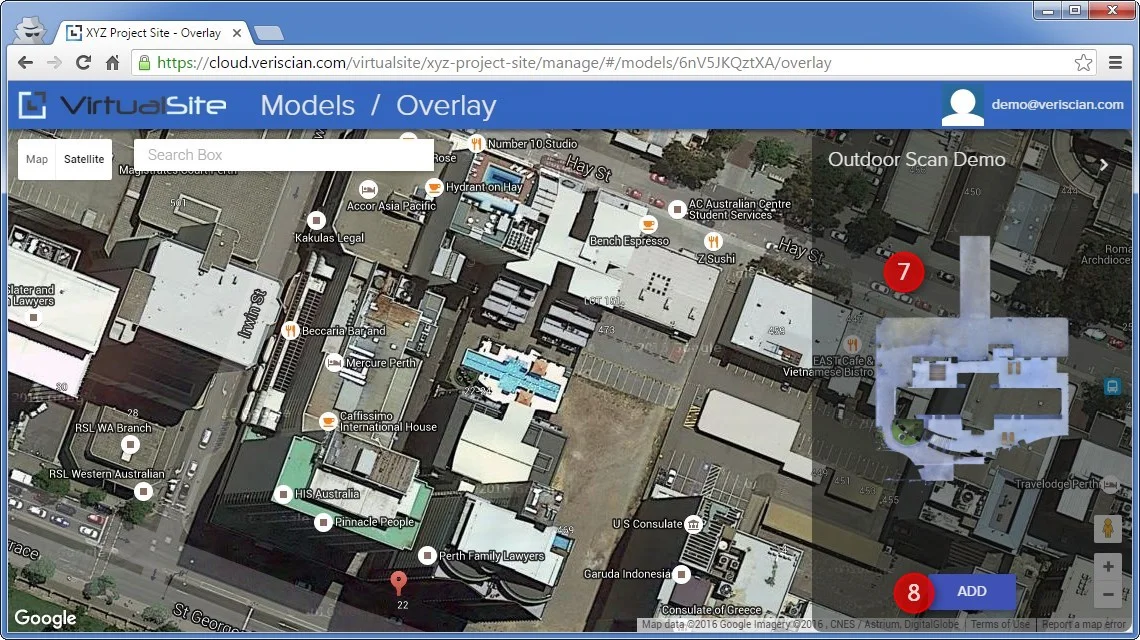Click the Beccaria Bar restaurant marker
The width and height of the screenshot is (1140, 640).
point(290,331)
